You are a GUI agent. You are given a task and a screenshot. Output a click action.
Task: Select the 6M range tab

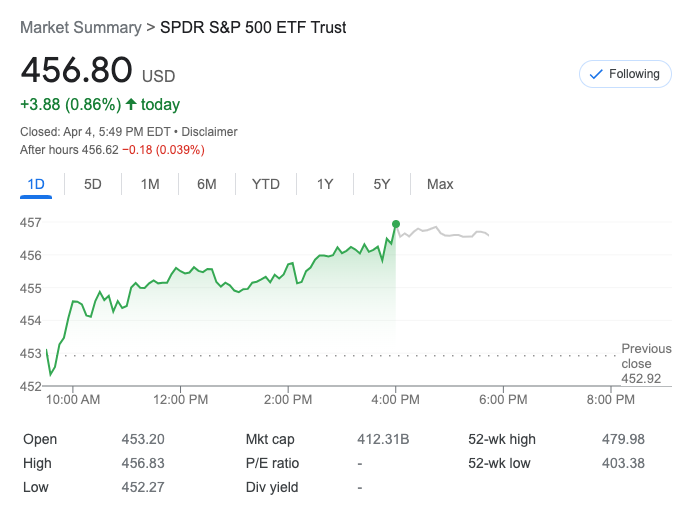[x=207, y=184]
